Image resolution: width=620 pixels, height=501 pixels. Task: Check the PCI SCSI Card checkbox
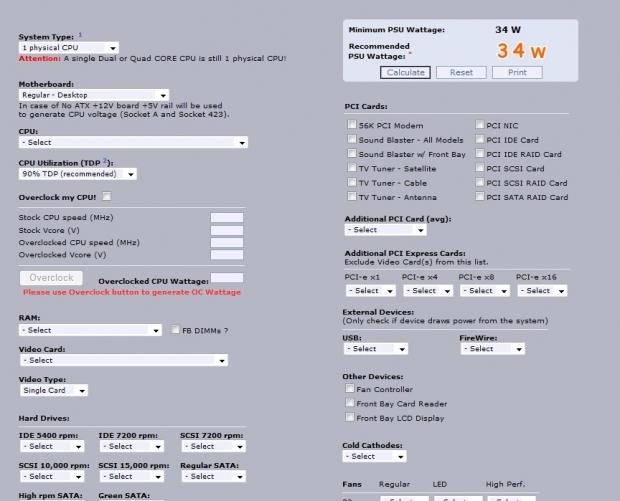tap(480, 168)
